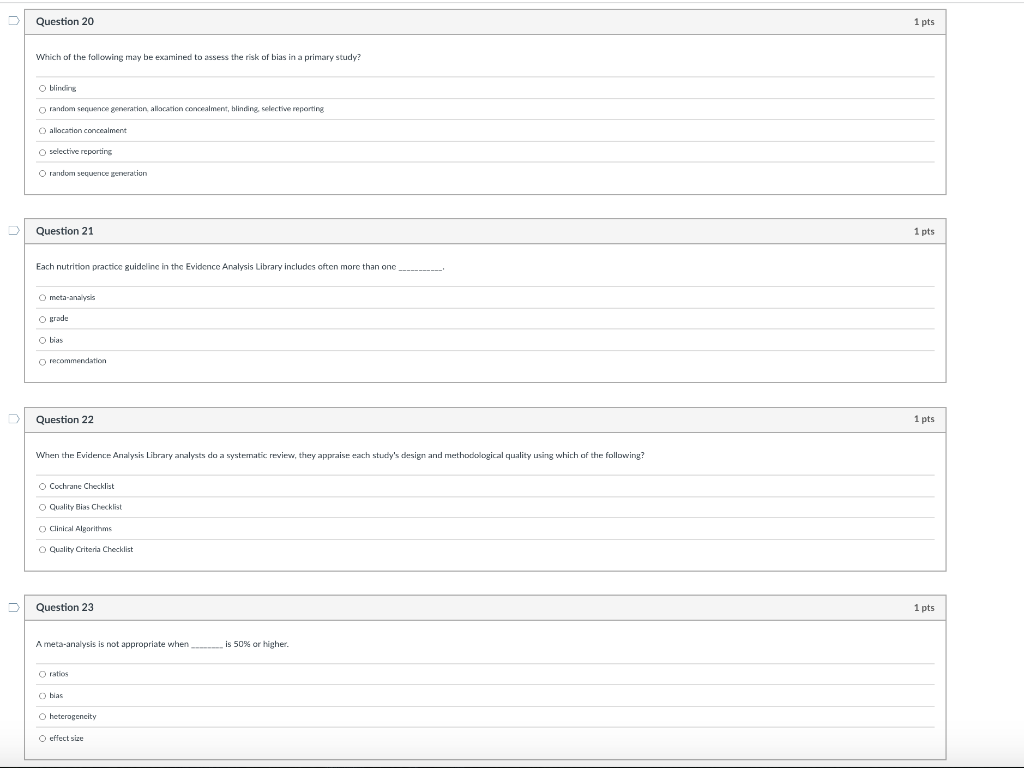1024x768 pixels.
Task: Flag Question 21 for review
Action: [14, 231]
